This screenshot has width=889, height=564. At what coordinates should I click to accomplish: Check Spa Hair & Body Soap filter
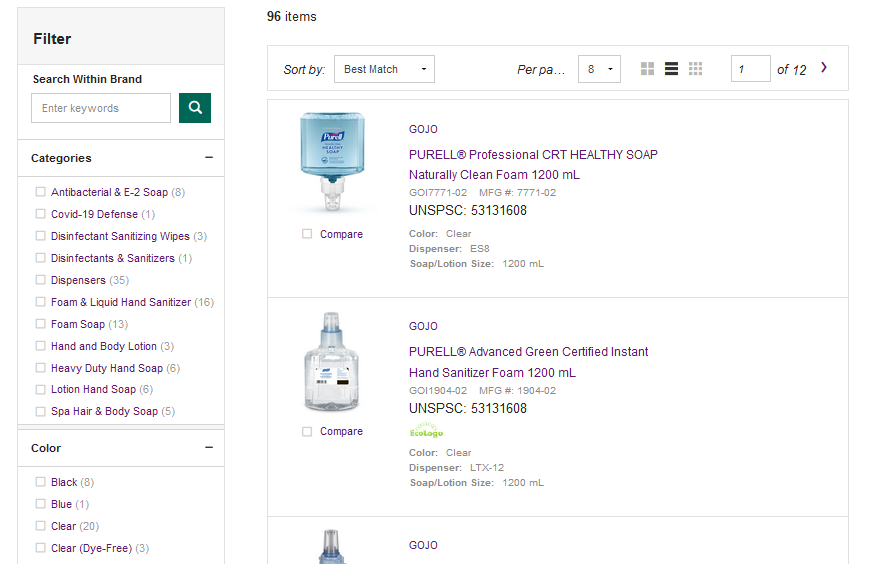coord(40,412)
